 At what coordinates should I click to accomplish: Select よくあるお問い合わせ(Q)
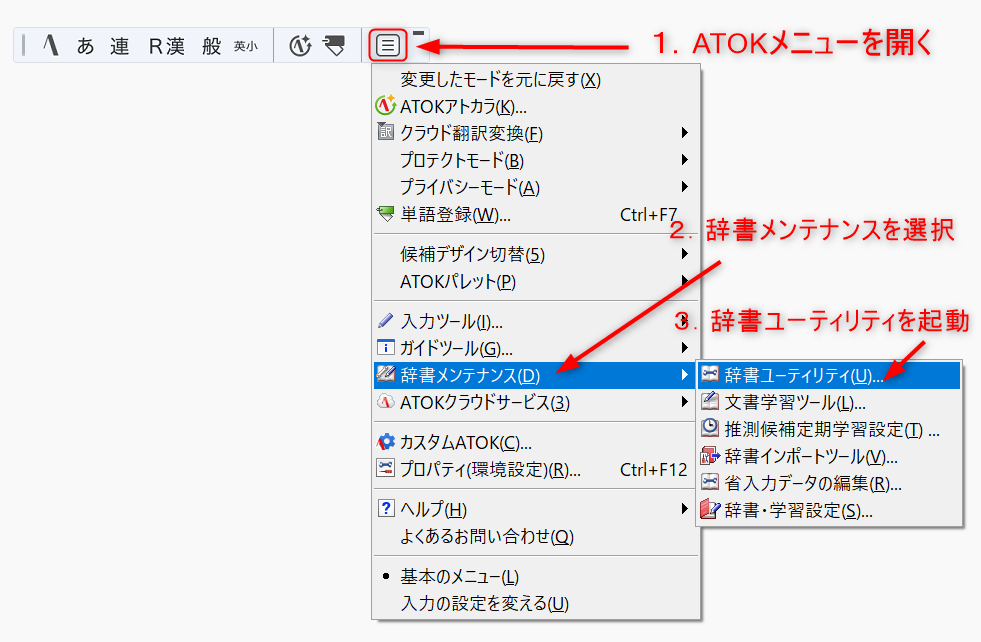point(536,536)
